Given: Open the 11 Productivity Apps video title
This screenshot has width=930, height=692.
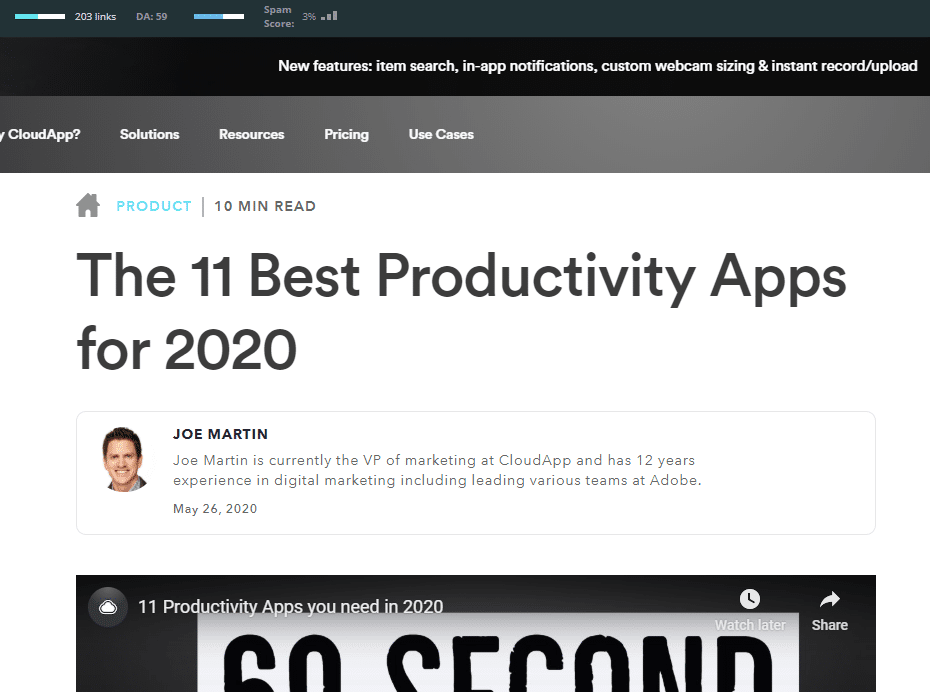Looking at the screenshot, I should click(291, 607).
